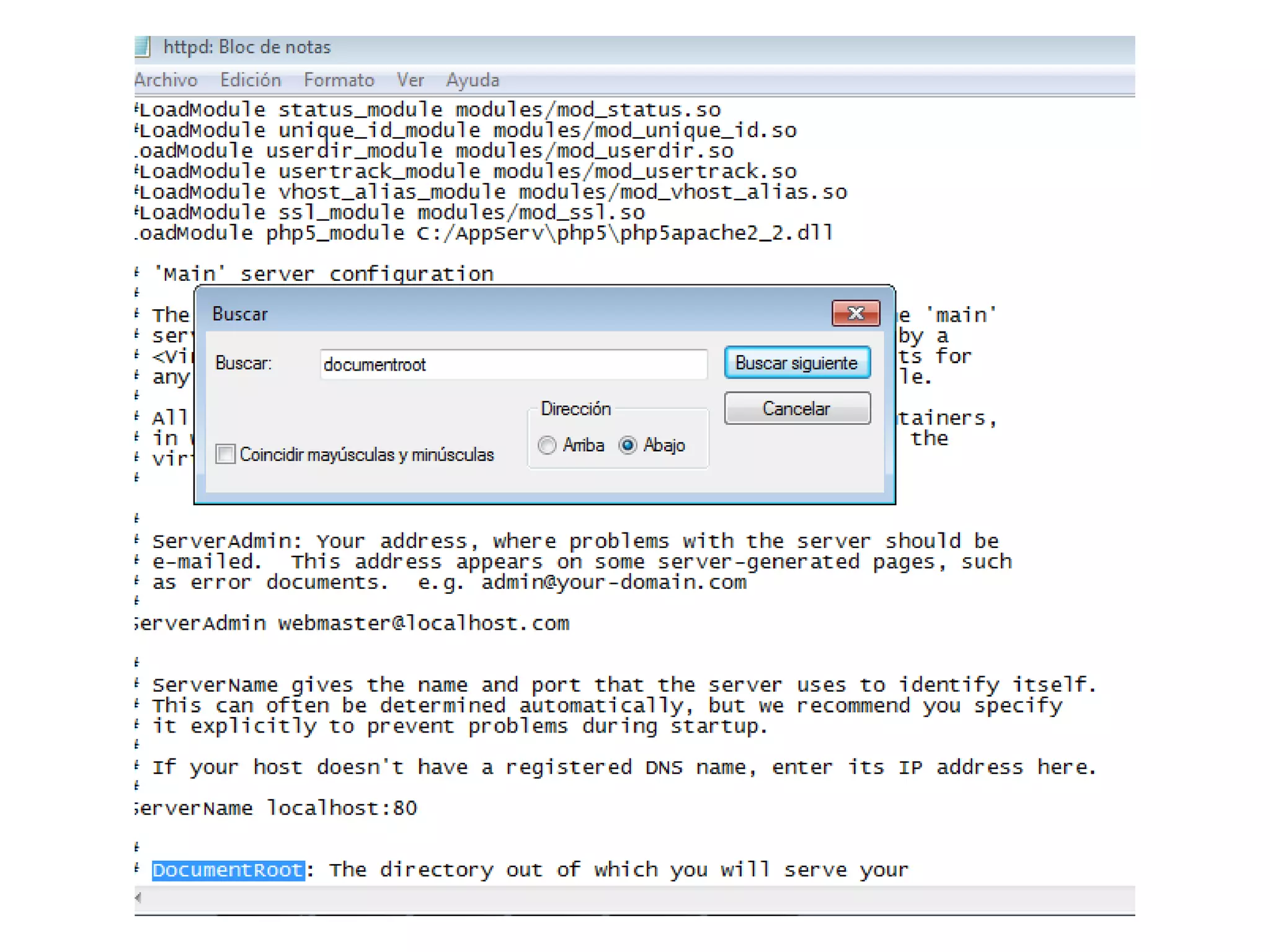Image resolution: width=1270 pixels, height=952 pixels.
Task: Open the Edición menu
Action: 251,80
